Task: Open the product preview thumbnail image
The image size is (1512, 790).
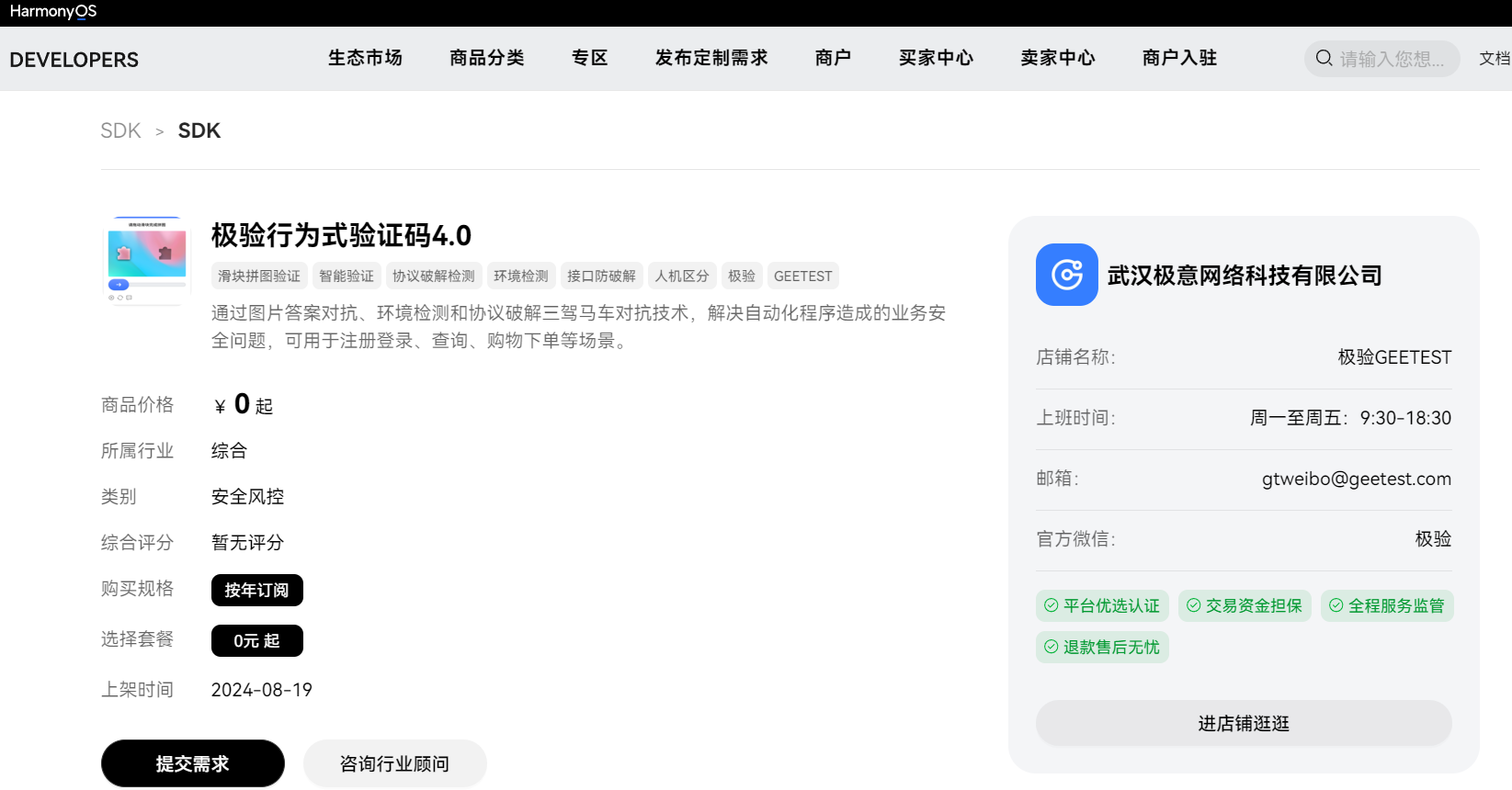Action: point(147,261)
